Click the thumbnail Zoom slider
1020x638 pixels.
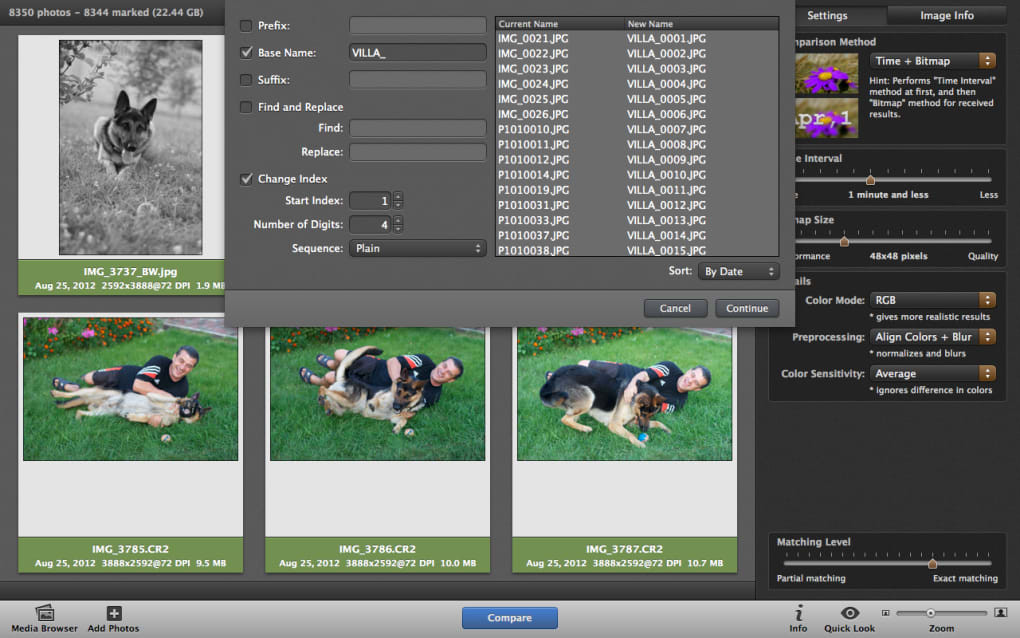tap(941, 613)
